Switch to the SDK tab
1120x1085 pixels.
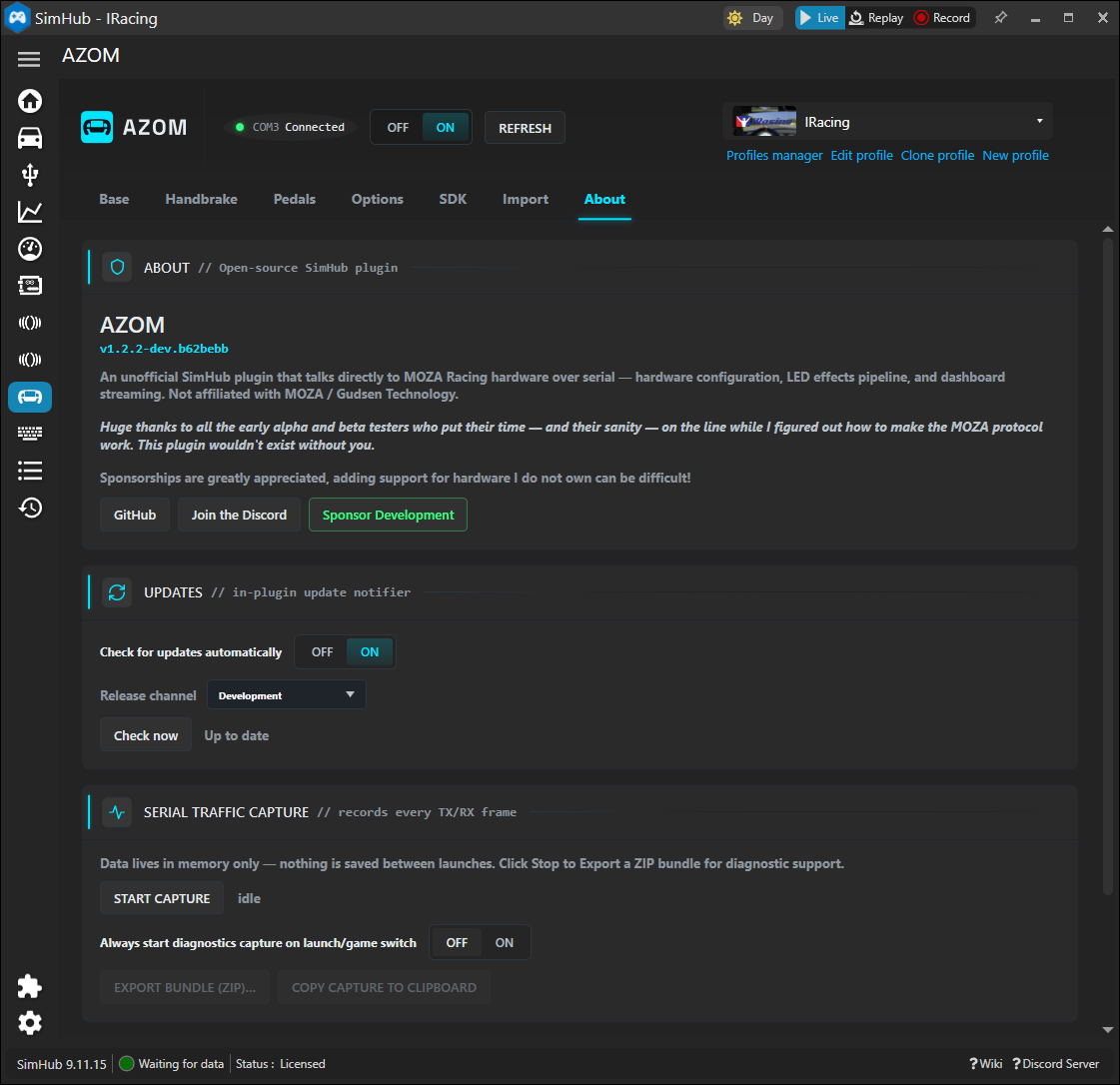[x=453, y=199]
